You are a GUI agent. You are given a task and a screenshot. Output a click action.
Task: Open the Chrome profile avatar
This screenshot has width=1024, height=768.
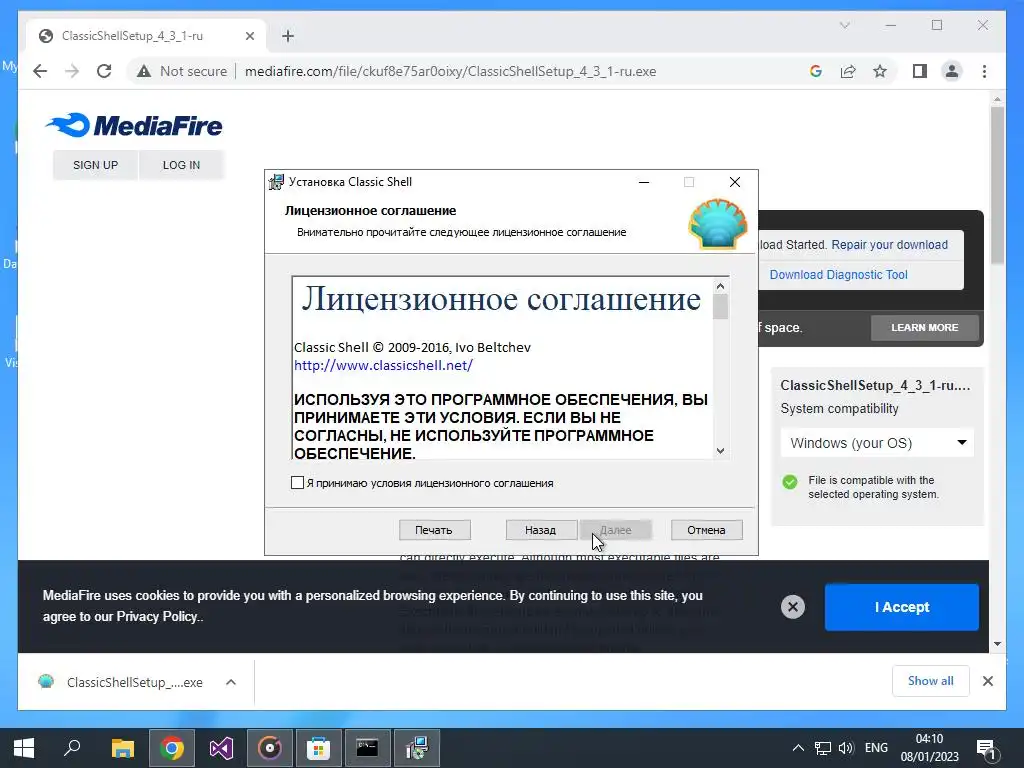(x=952, y=71)
